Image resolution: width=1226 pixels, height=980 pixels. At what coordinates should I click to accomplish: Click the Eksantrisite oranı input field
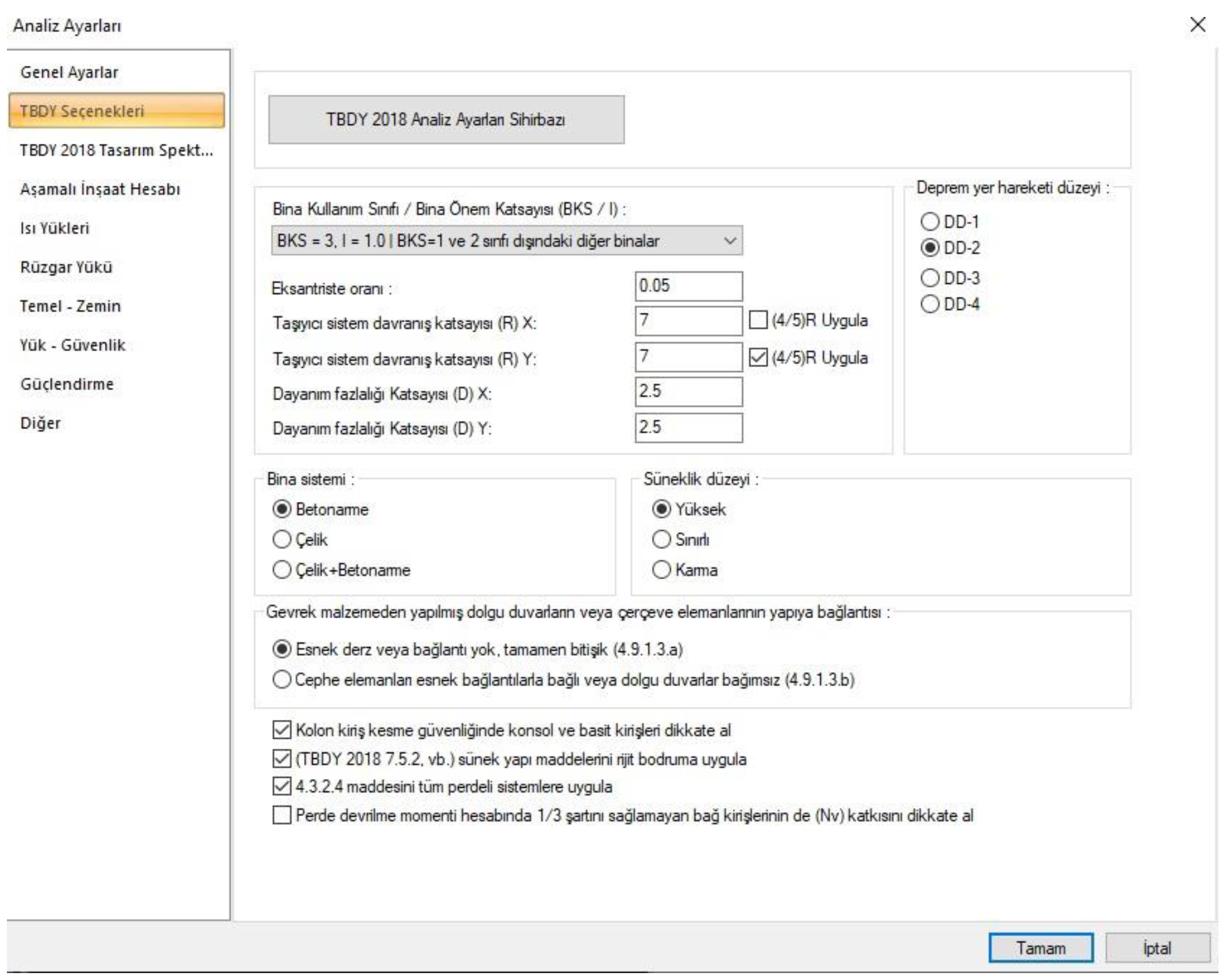[x=688, y=286]
